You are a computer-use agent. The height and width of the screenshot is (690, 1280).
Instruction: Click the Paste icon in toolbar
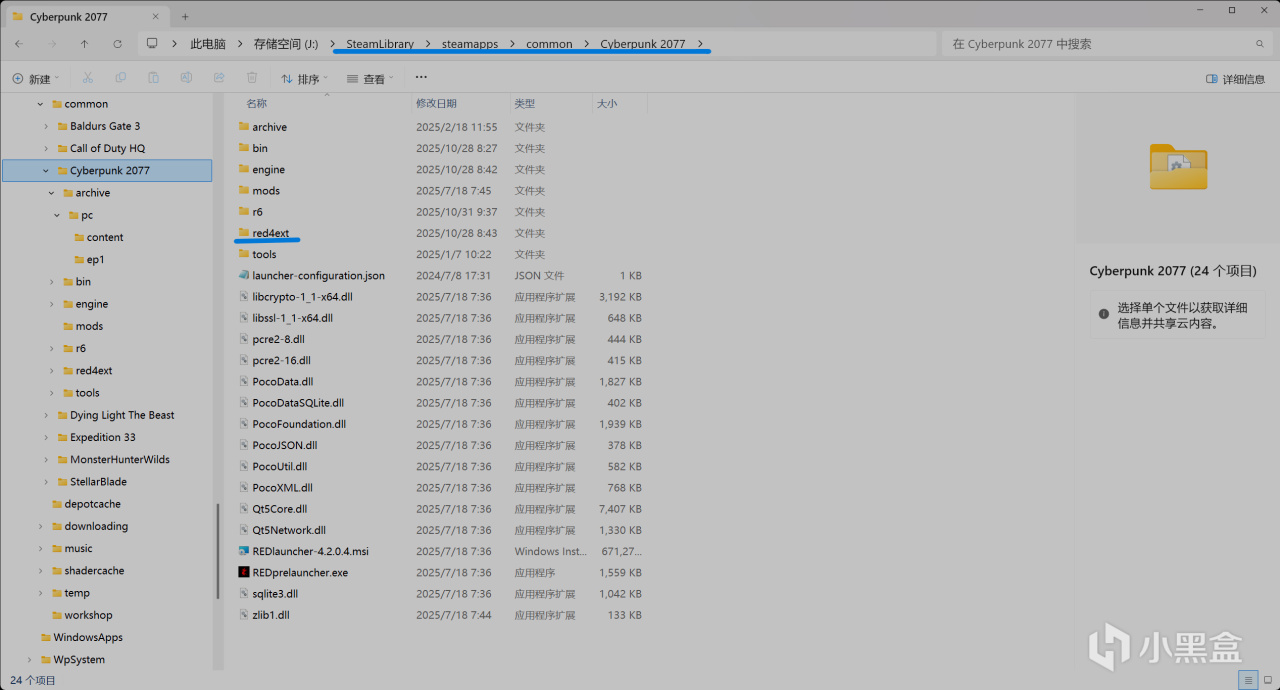(x=153, y=78)
